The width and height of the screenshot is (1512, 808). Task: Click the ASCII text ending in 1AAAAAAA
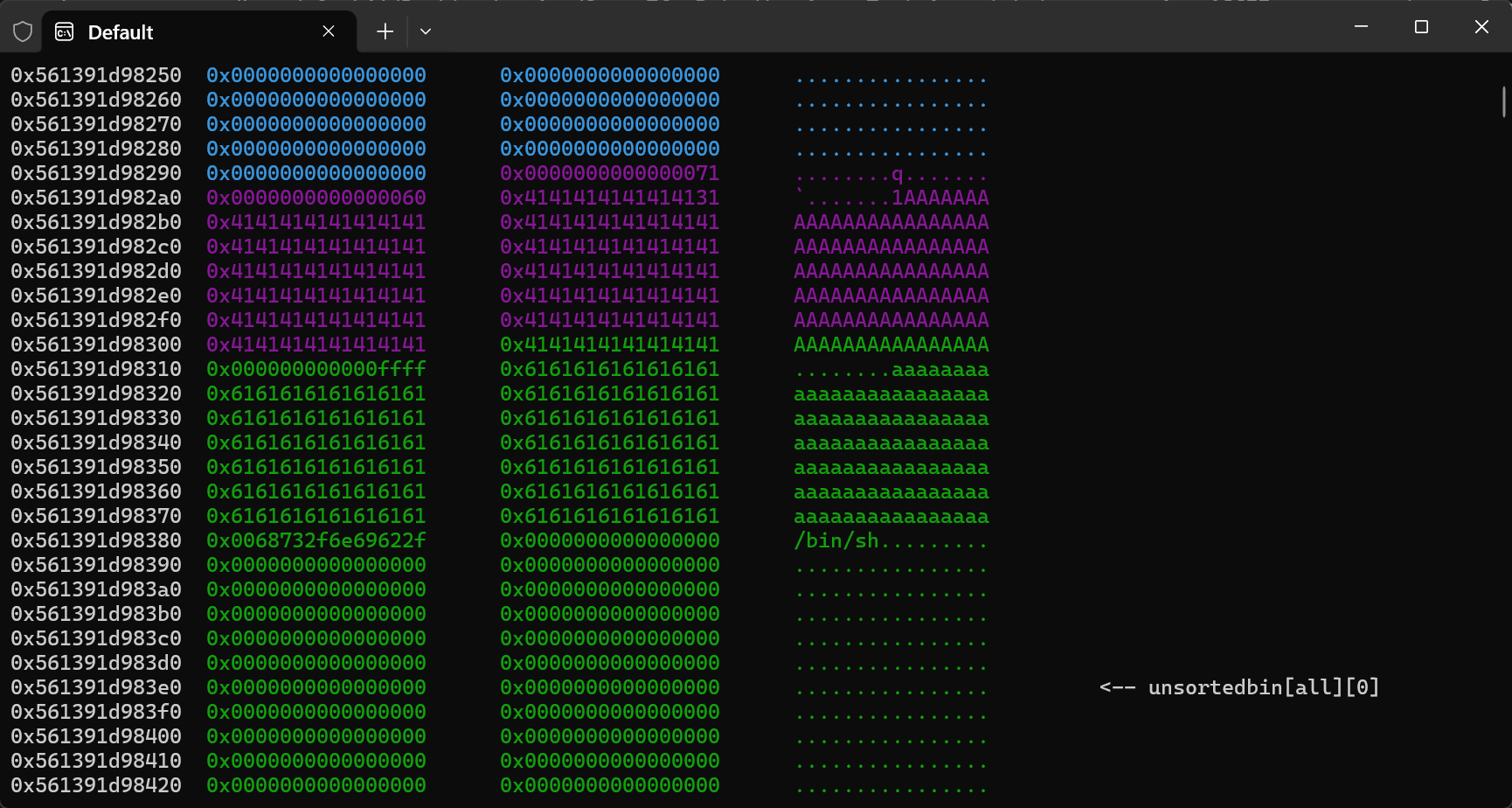click(891, 198)
